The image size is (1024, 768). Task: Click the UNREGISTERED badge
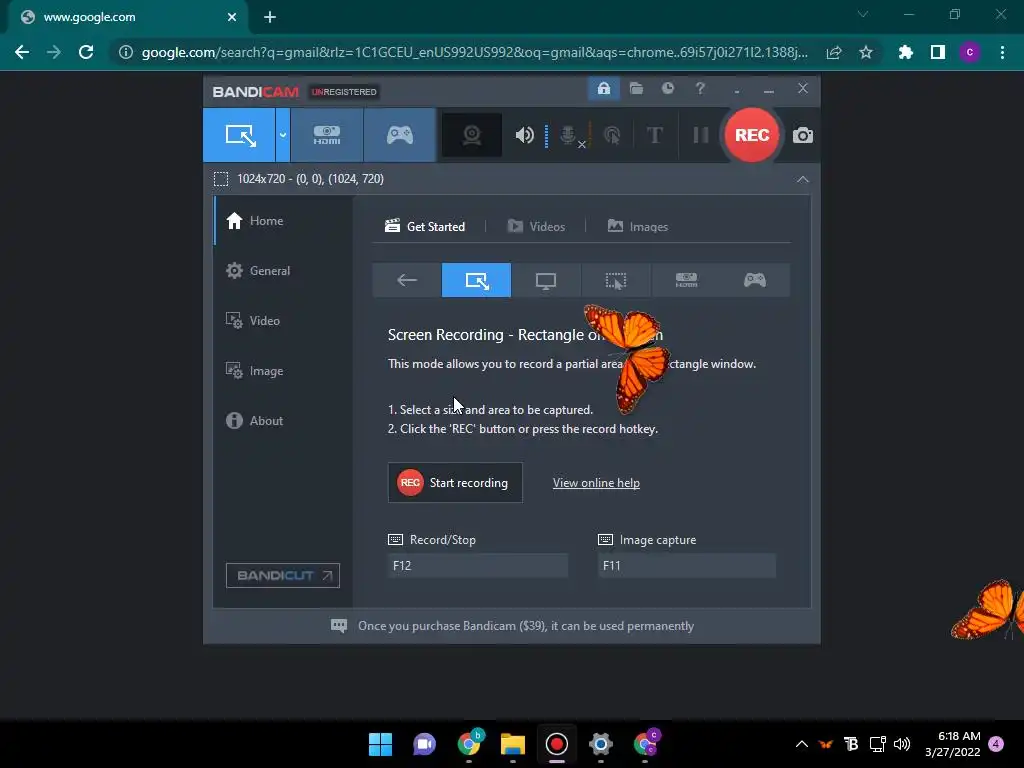(344, 92)
